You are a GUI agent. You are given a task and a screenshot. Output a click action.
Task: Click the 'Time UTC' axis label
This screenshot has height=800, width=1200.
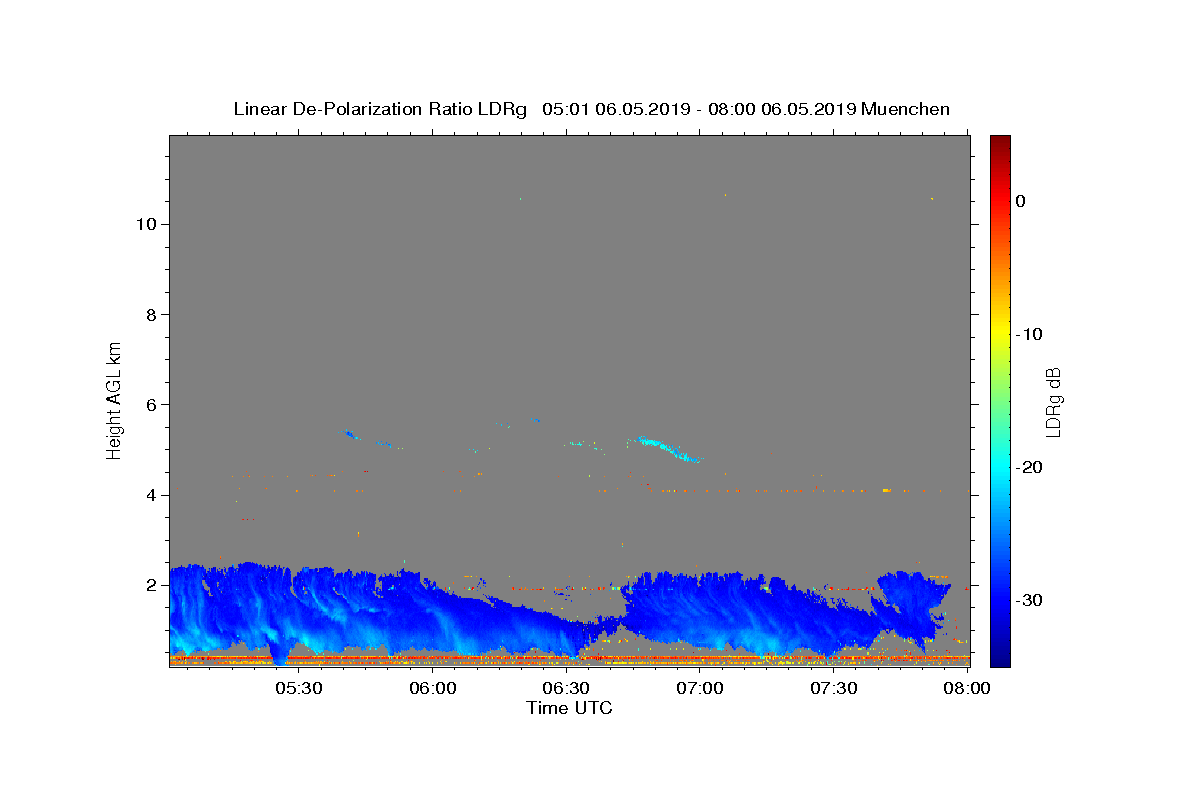coord(569,708)
